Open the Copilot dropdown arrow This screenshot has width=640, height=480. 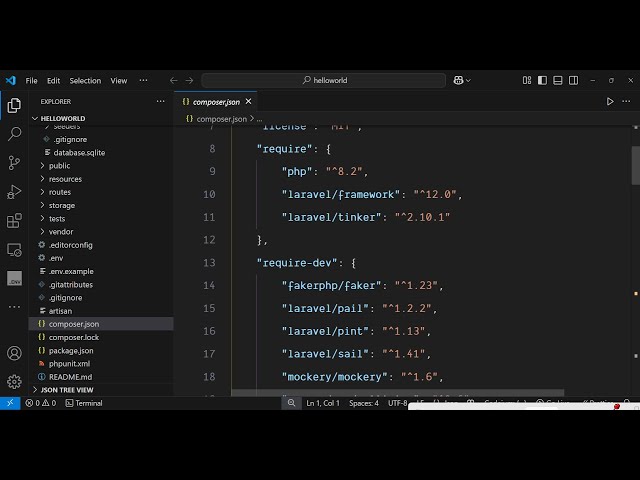click(x=469, y=80)
